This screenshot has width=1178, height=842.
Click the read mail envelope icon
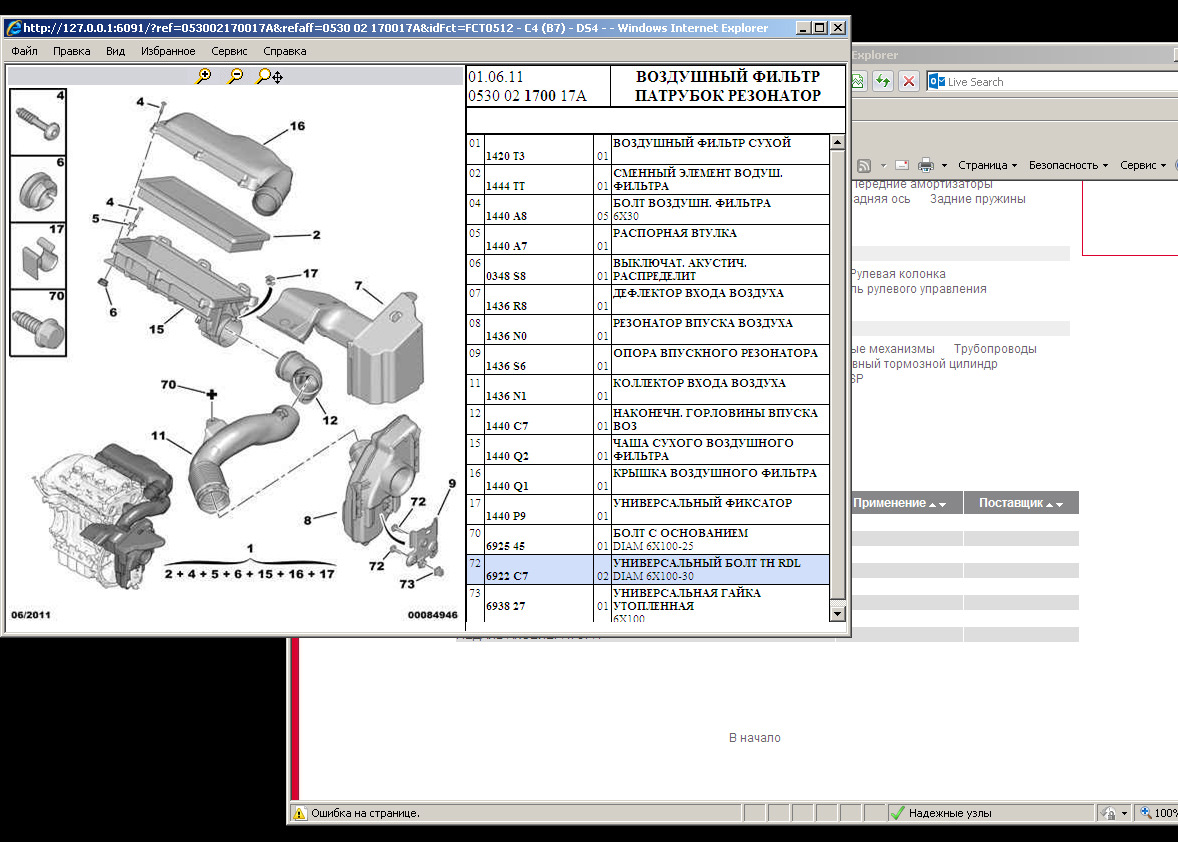901,165
